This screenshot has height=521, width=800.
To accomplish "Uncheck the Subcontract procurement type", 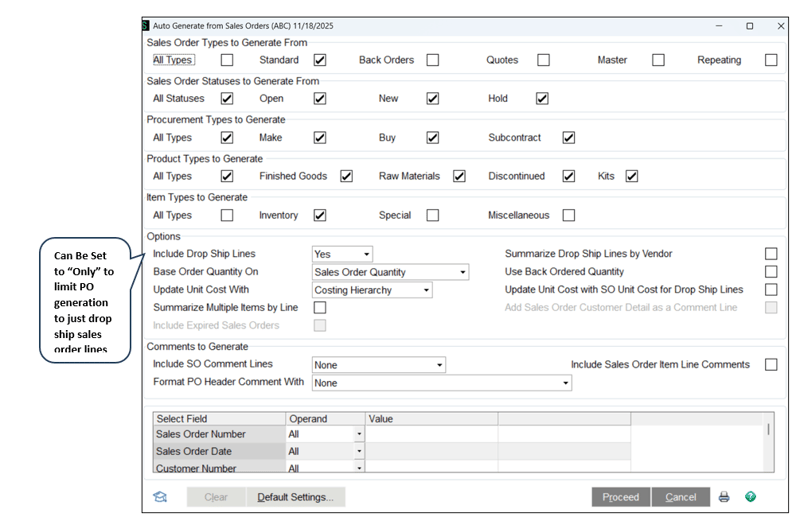I will click(568, 138).
